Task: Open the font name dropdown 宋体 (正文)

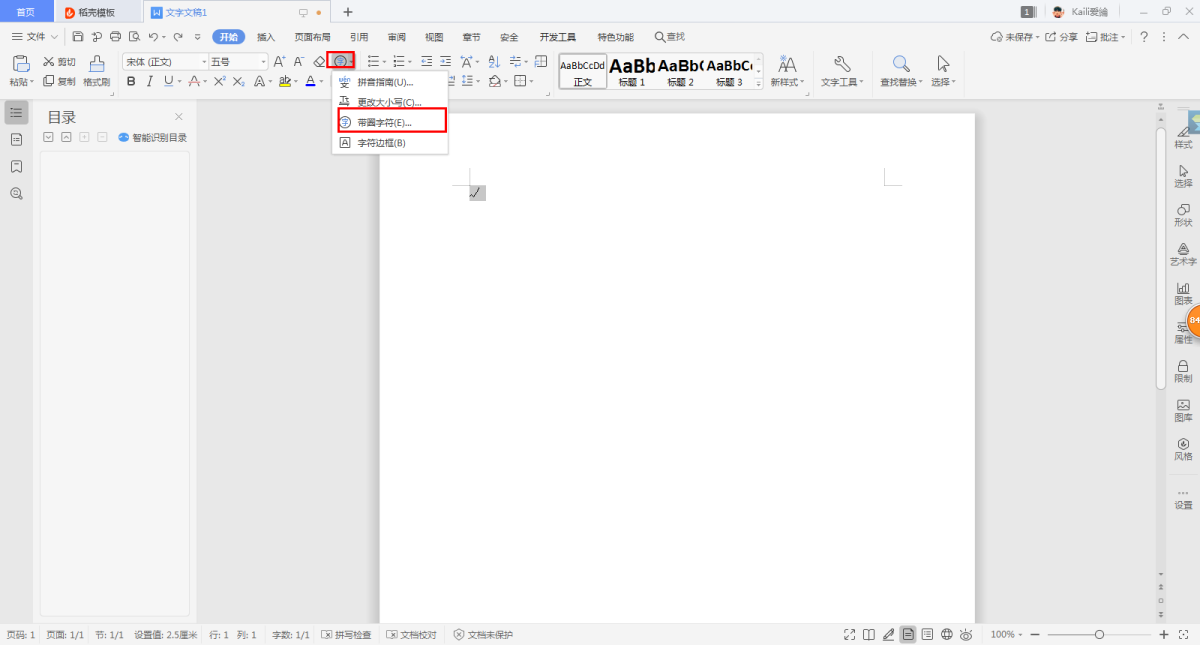Action: pos(164,62)
